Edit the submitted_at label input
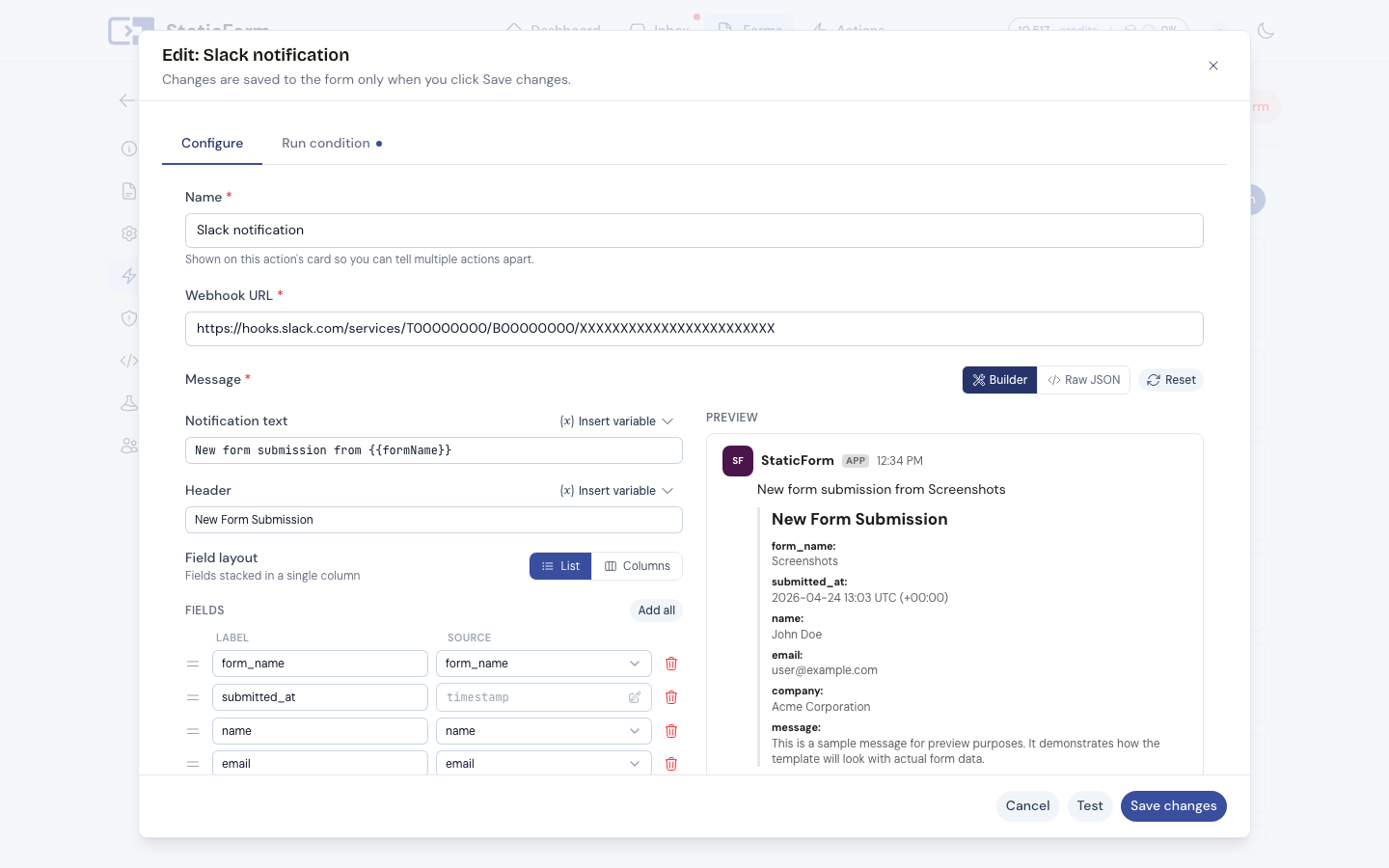Image resolution: width=1389 pixels, height=868 pixels. coord(320,697)
